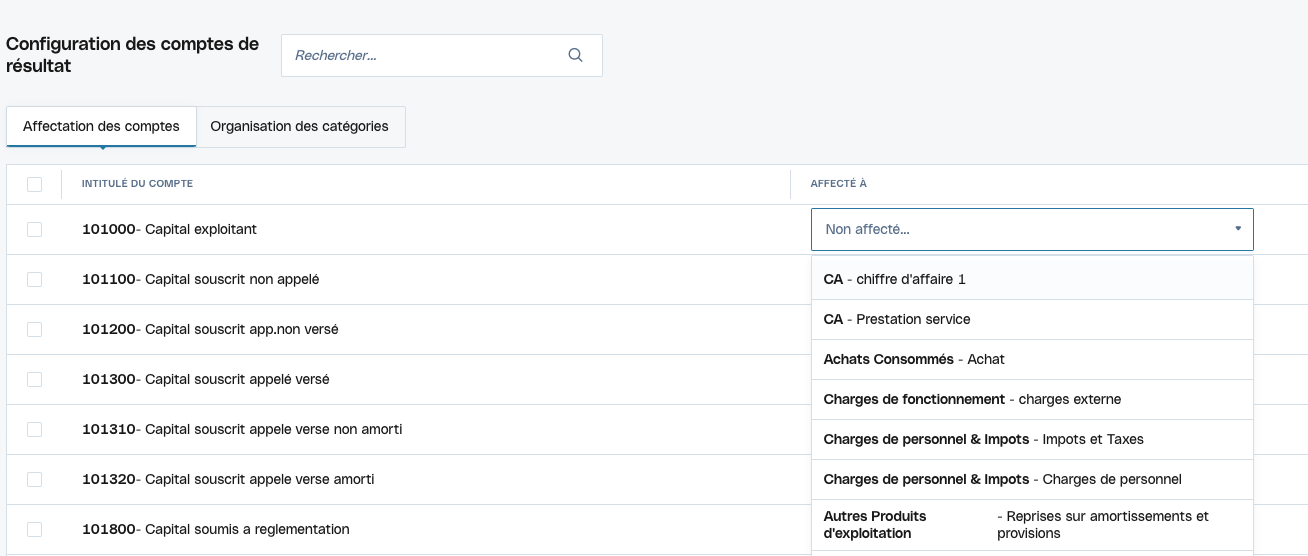Tick checkbox for 101200 Capital souscrit app.non versé
The image size is (1308, 556).
tap(35, 329)
